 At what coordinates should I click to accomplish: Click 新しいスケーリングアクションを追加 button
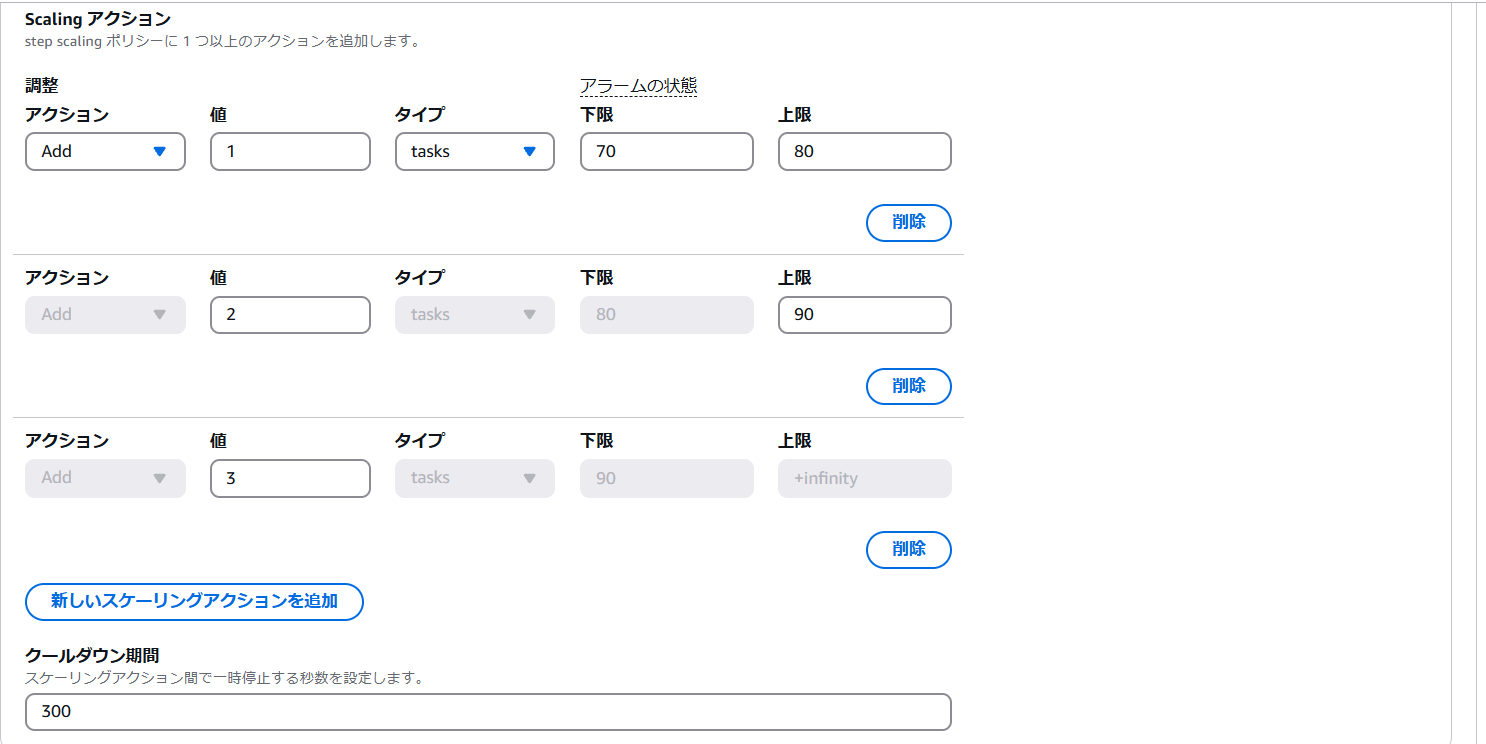click(194, 602)
